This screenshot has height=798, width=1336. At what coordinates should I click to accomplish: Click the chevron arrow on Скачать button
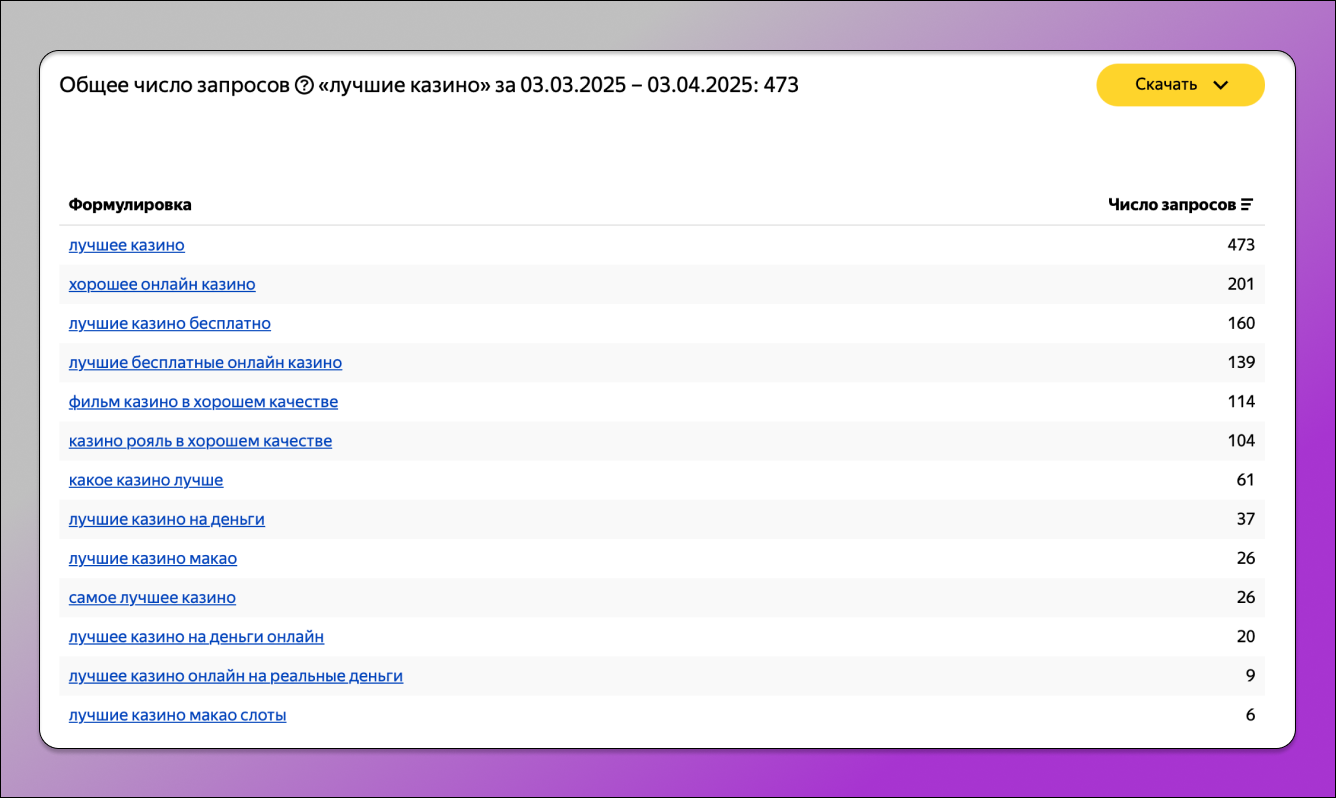click(x=1220, y=85)
